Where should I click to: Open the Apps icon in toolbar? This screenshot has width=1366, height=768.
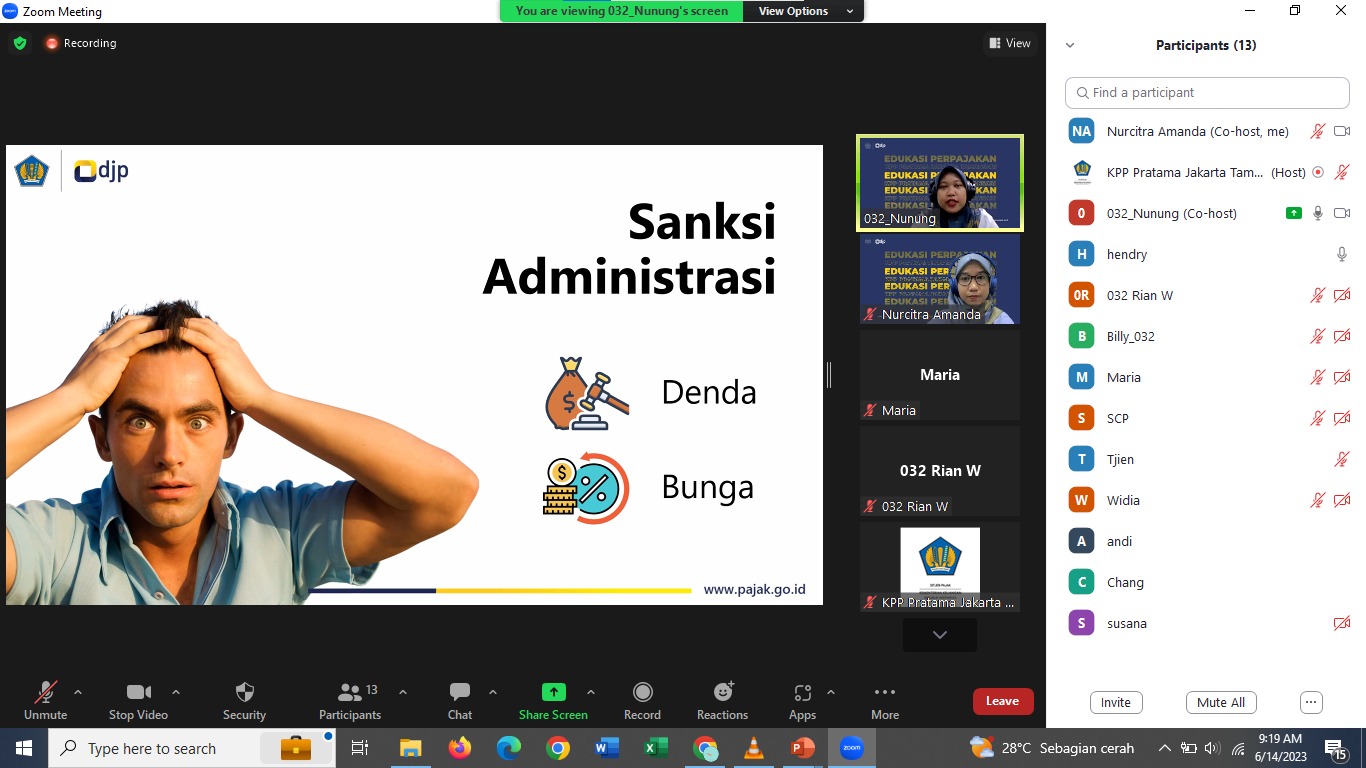[802, 693]
